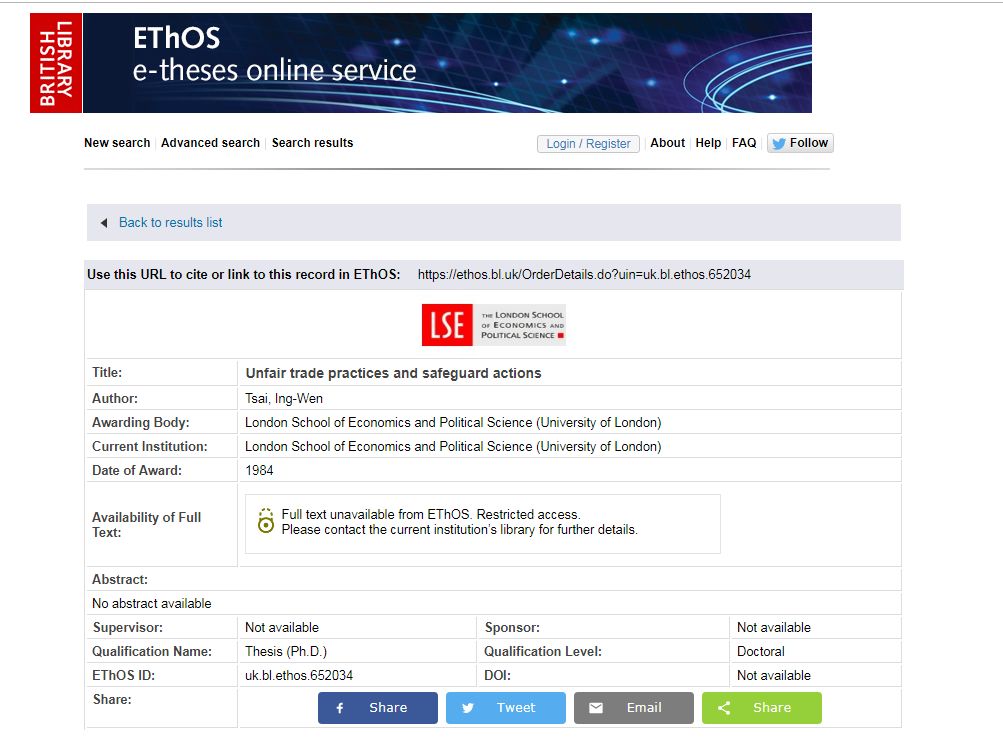Viewport: 1003px width, 742px height.
Task: Open the New search page
Action: coord(117,143)
